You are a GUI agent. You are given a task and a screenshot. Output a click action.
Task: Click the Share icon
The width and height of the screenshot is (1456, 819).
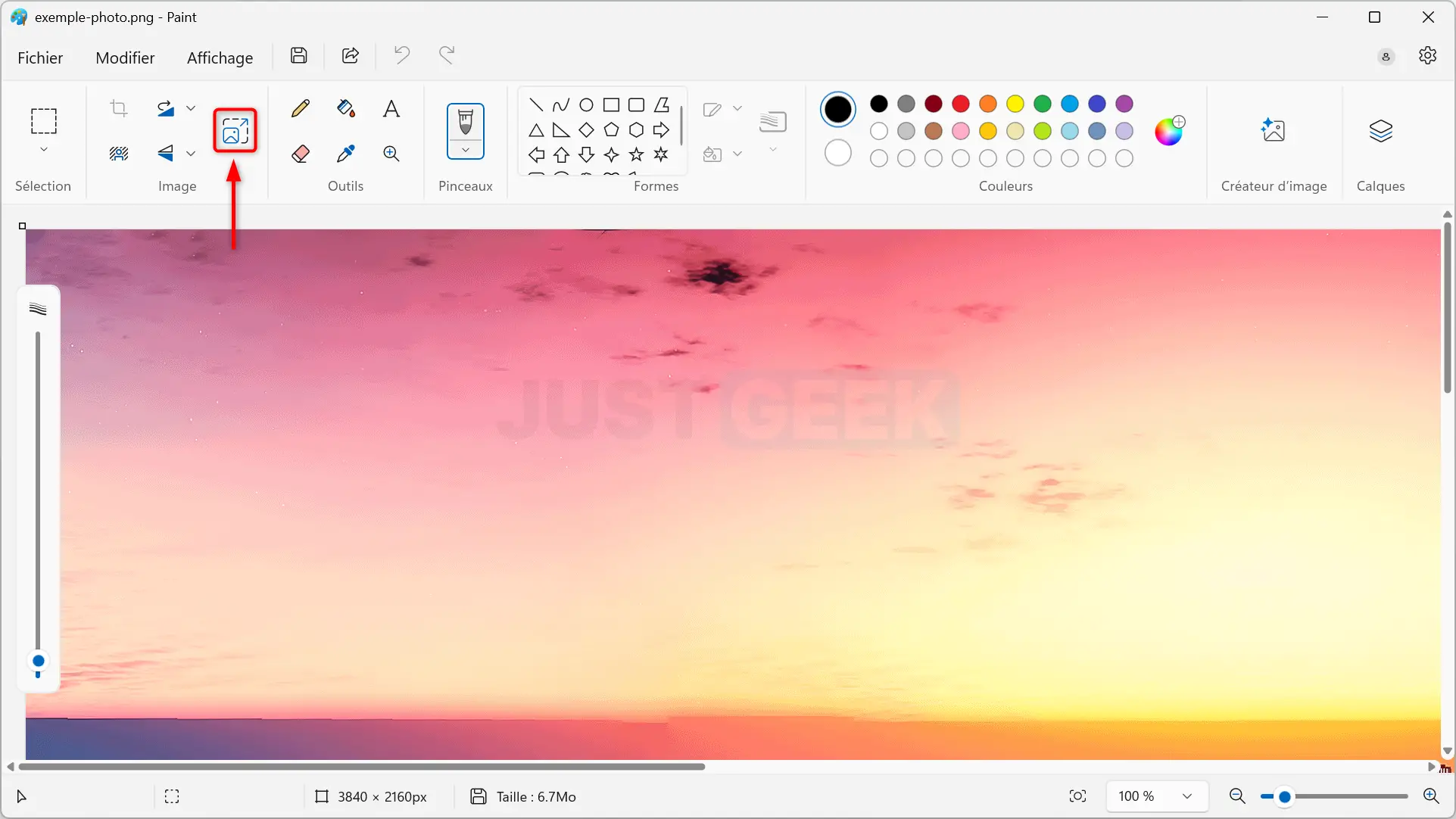pyautogui.click(x=351, y=55)
